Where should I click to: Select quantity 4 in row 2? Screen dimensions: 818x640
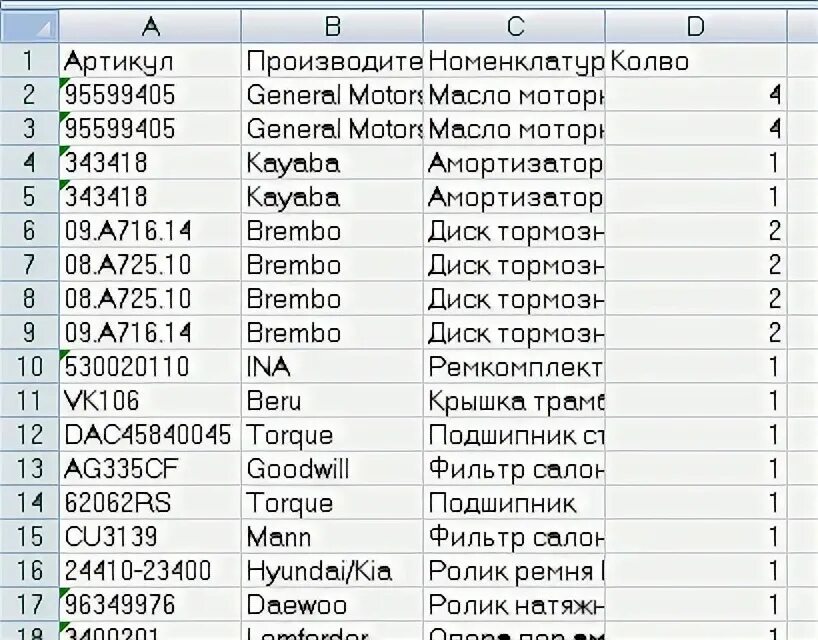[696, 94]
